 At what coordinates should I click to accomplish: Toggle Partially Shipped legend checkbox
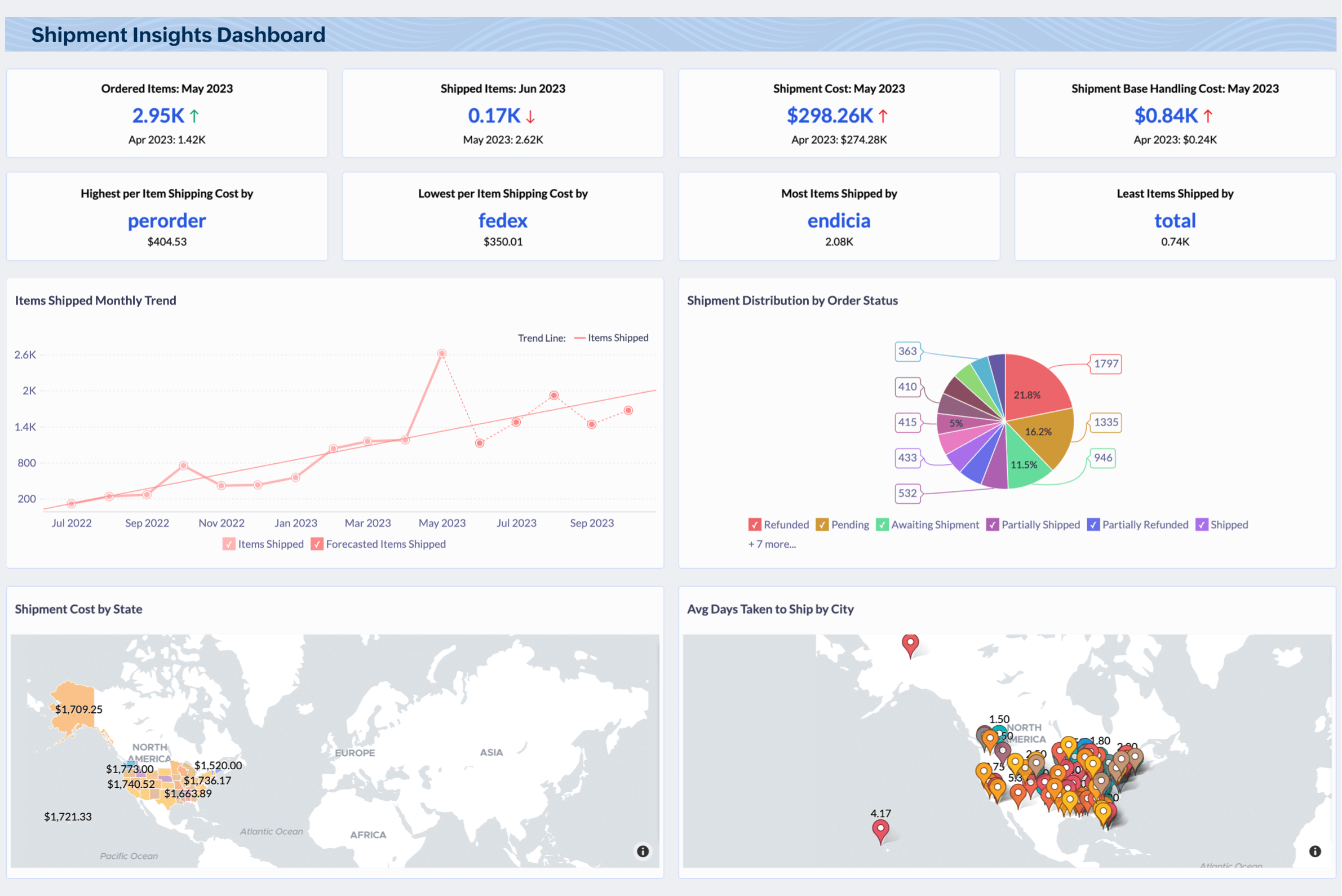click(992, 525)
